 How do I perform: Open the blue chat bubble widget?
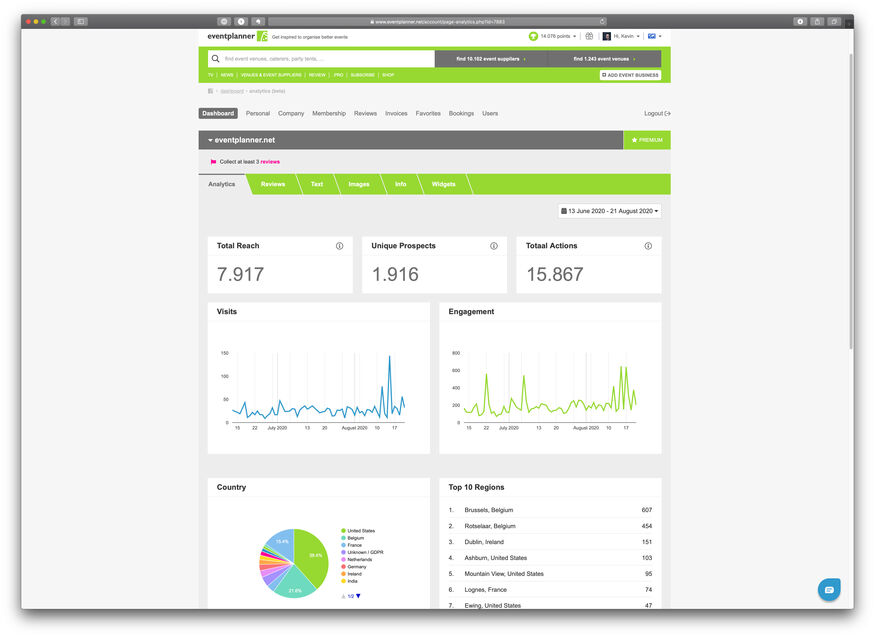pyautogui.click(x=829, y=590)
